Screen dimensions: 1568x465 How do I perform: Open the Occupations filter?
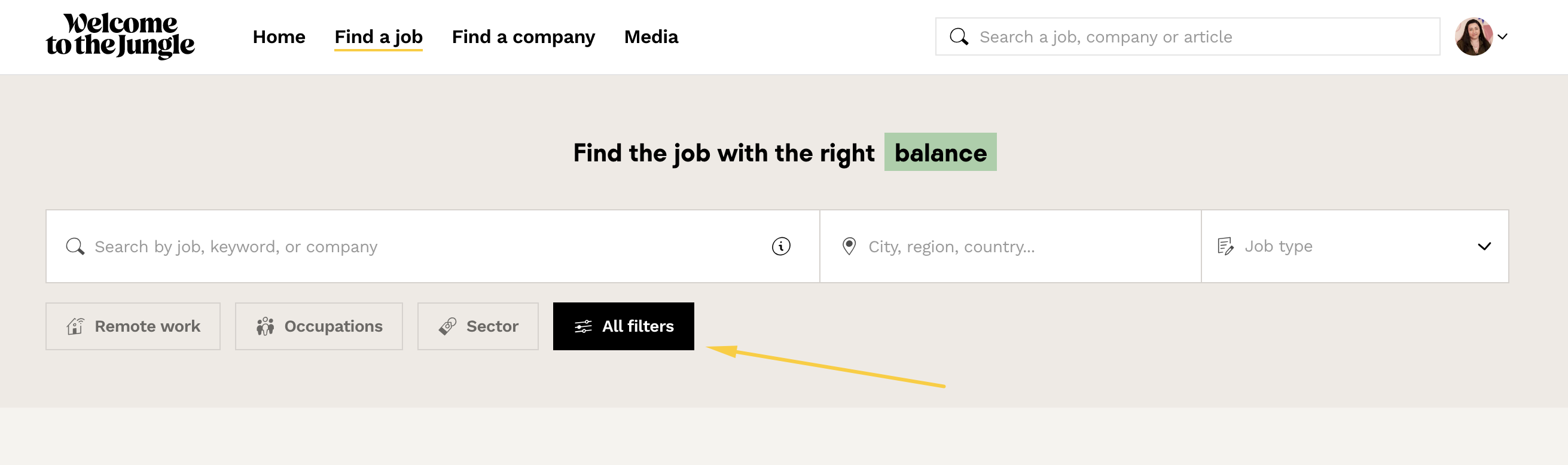click(318, 326)
